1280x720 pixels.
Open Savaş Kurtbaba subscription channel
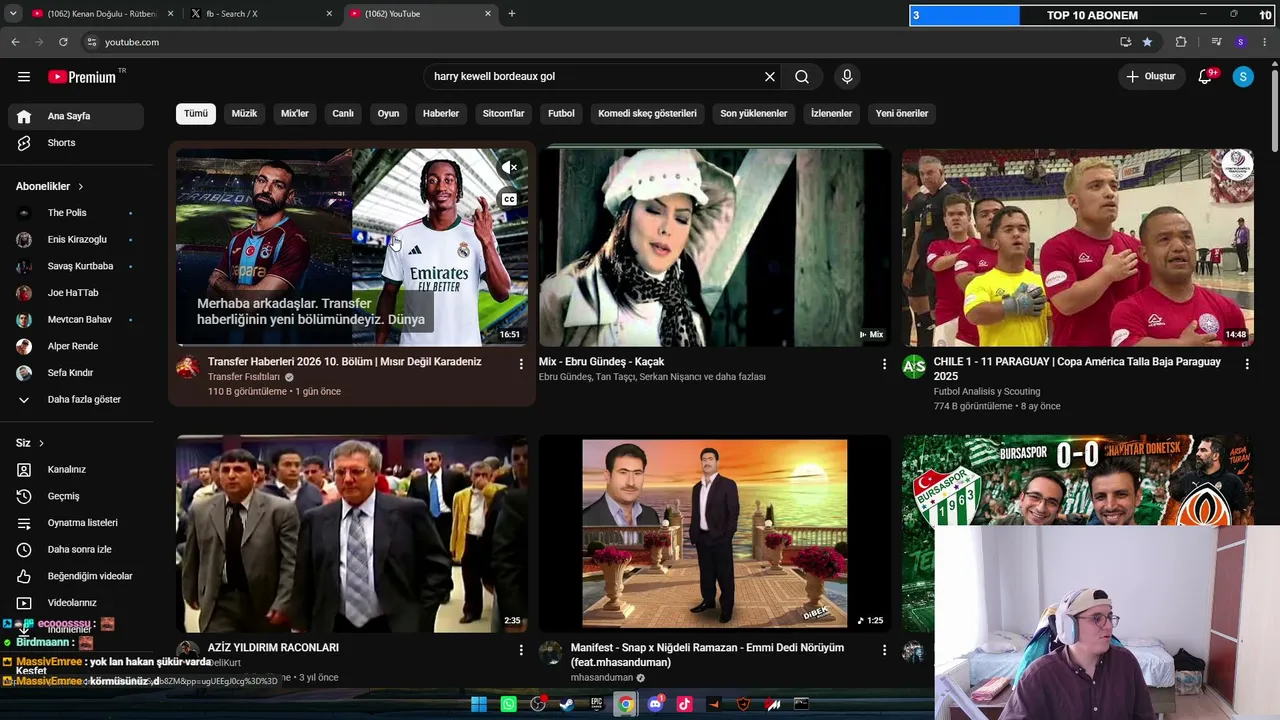pos(76,266)
